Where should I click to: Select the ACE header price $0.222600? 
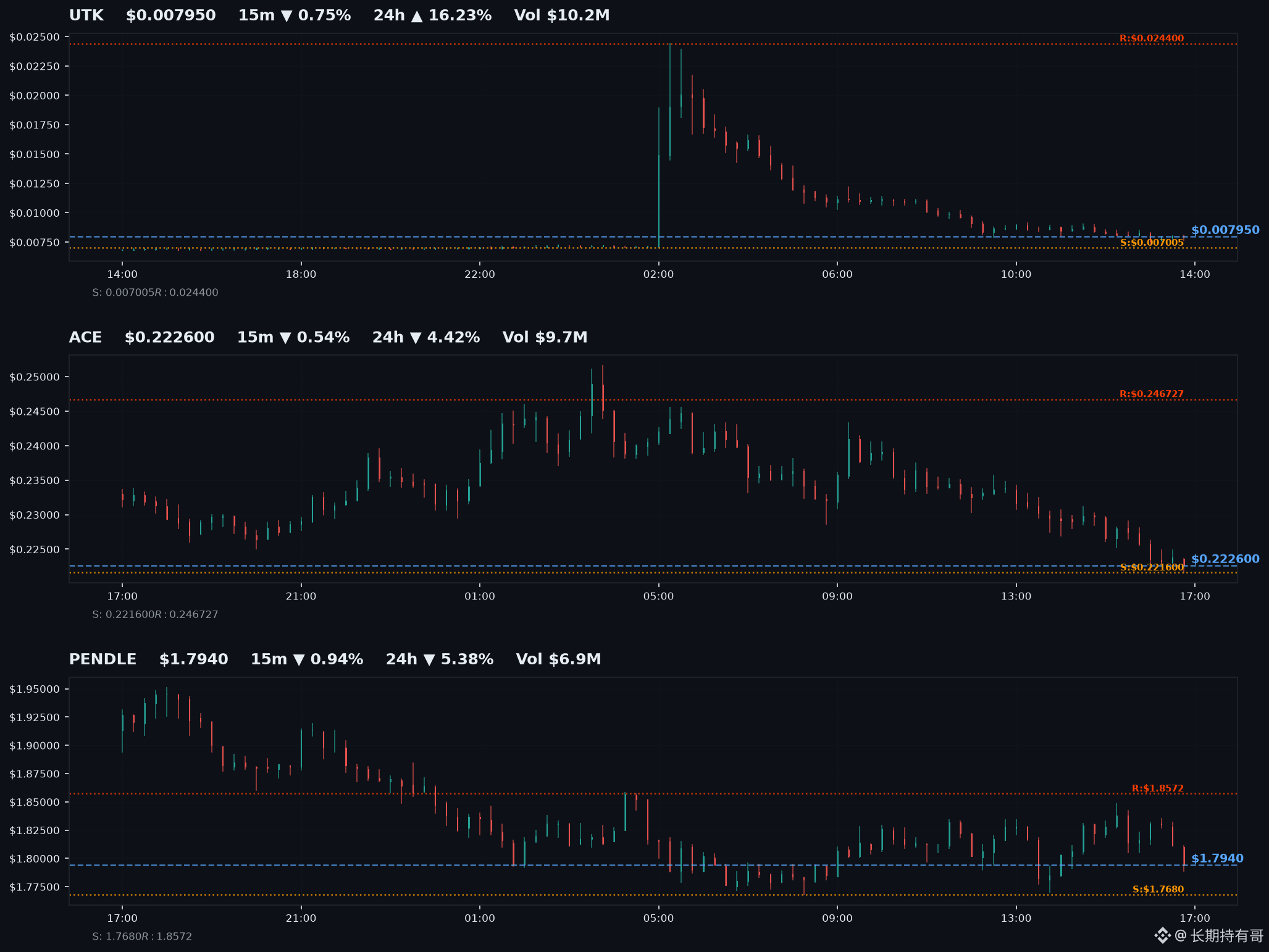coord(170,338)
